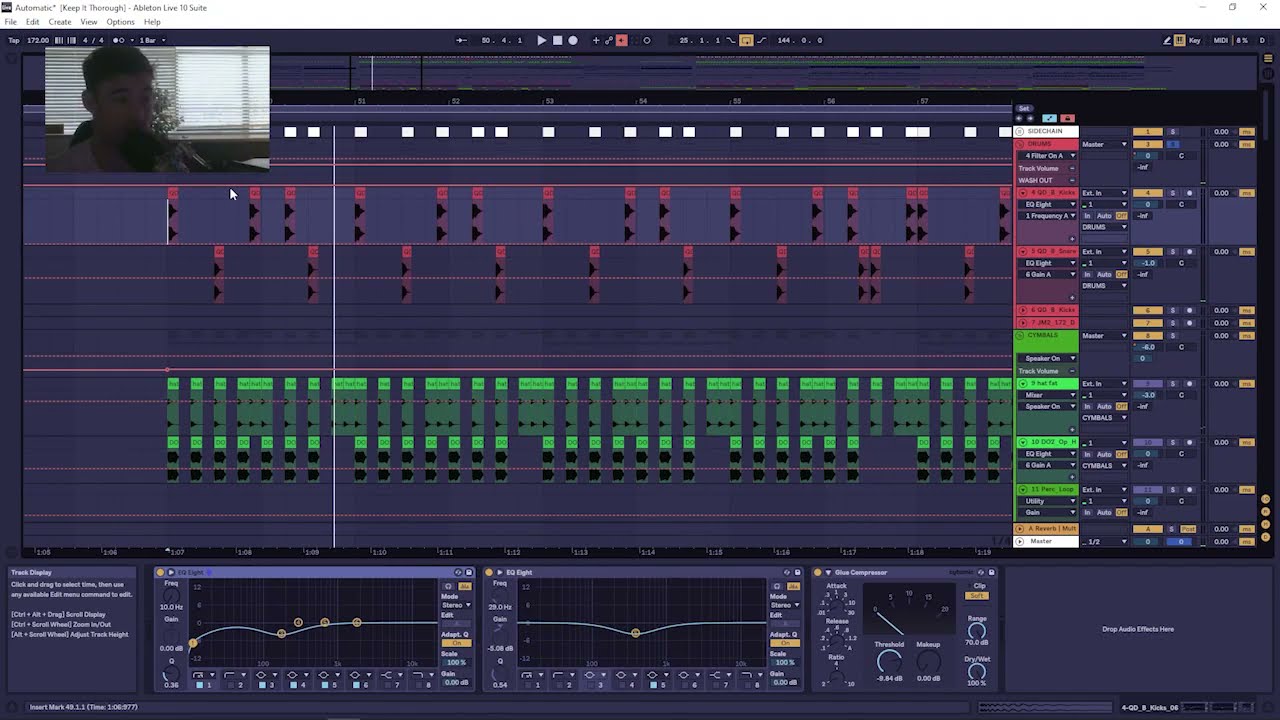Screen dimensions: 1280x720
Task: Save preset icon on Glue Compressor
Action: point(991,573)
